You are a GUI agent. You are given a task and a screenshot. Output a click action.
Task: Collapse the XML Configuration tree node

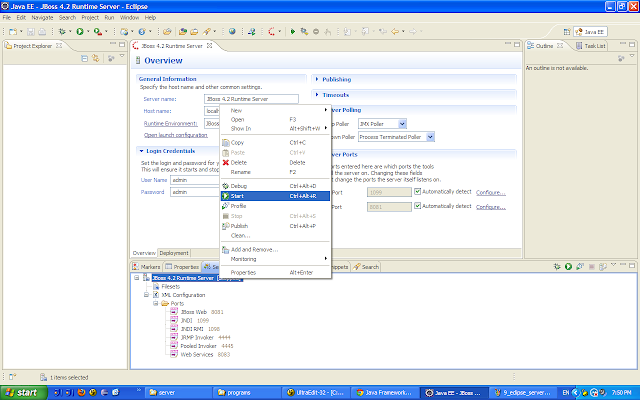(x=146, y=295)
